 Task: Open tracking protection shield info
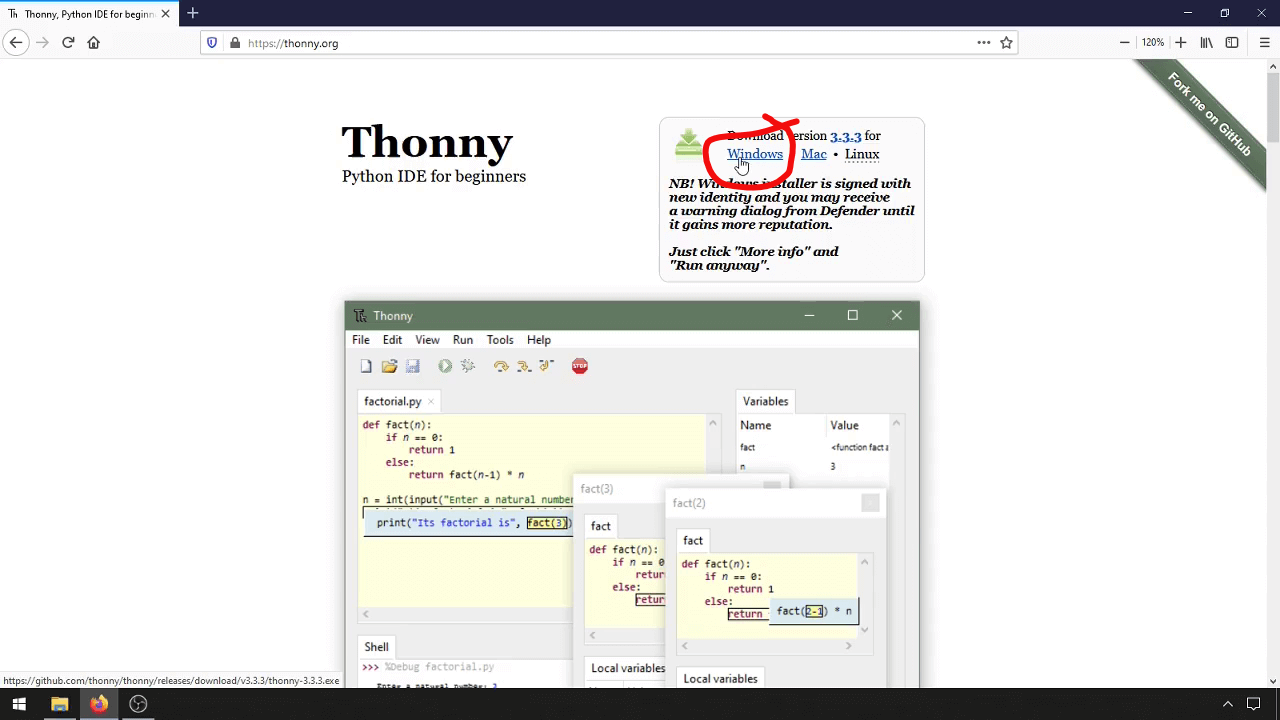(x=212, y=43)
